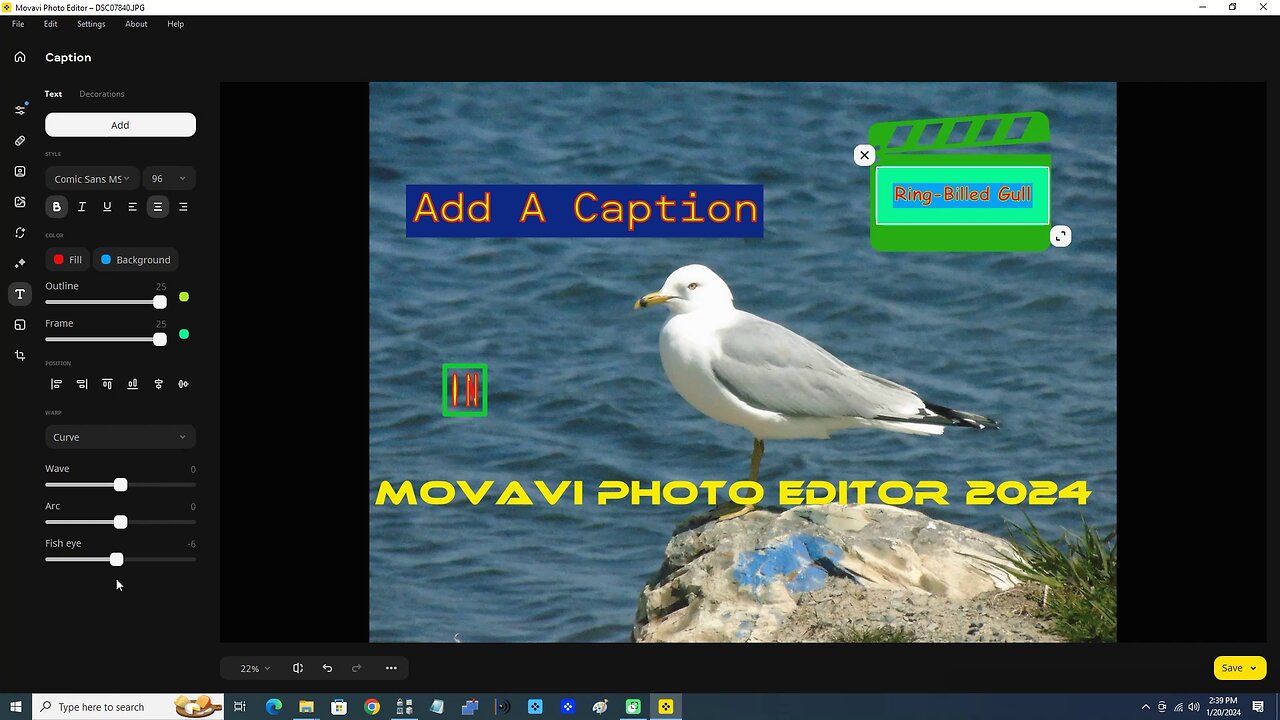Click the Frame width slider handle
1280x720 pixels.
[x=160, y=340]
